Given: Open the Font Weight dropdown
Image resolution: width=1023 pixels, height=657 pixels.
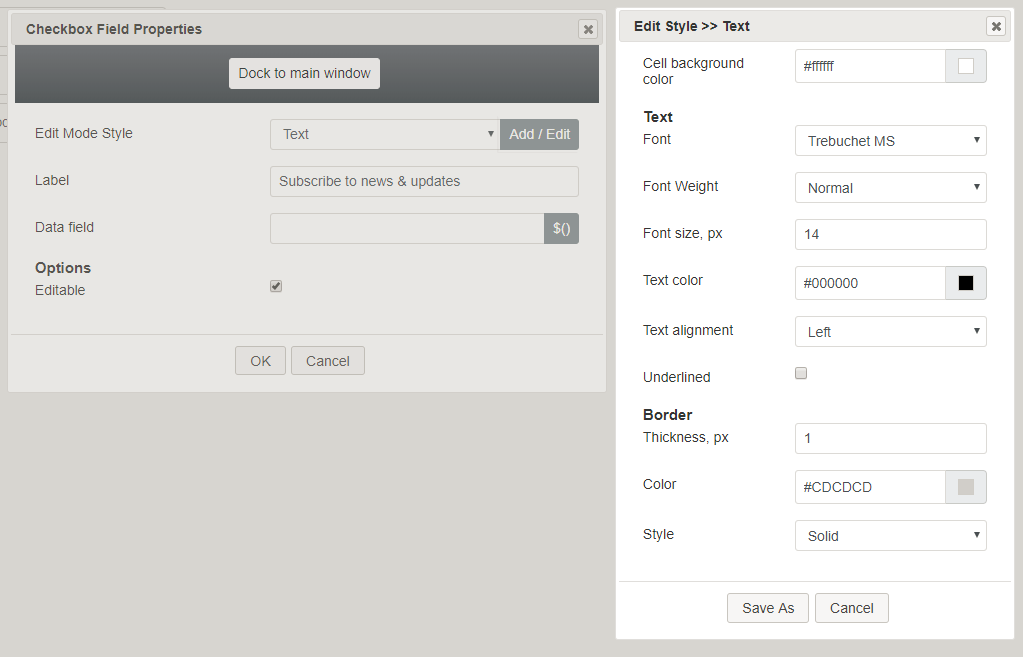Looking at the screenshot, I should click(x=891, y=188).
